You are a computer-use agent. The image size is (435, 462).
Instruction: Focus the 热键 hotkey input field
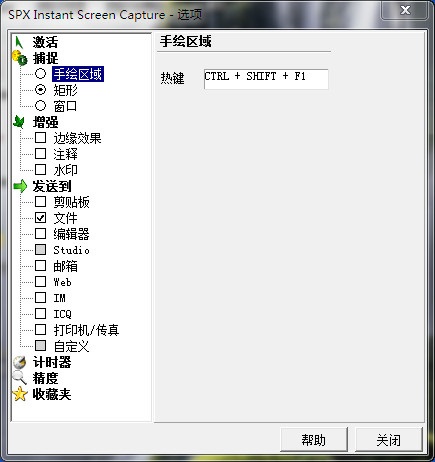click(x=266, y=79)
